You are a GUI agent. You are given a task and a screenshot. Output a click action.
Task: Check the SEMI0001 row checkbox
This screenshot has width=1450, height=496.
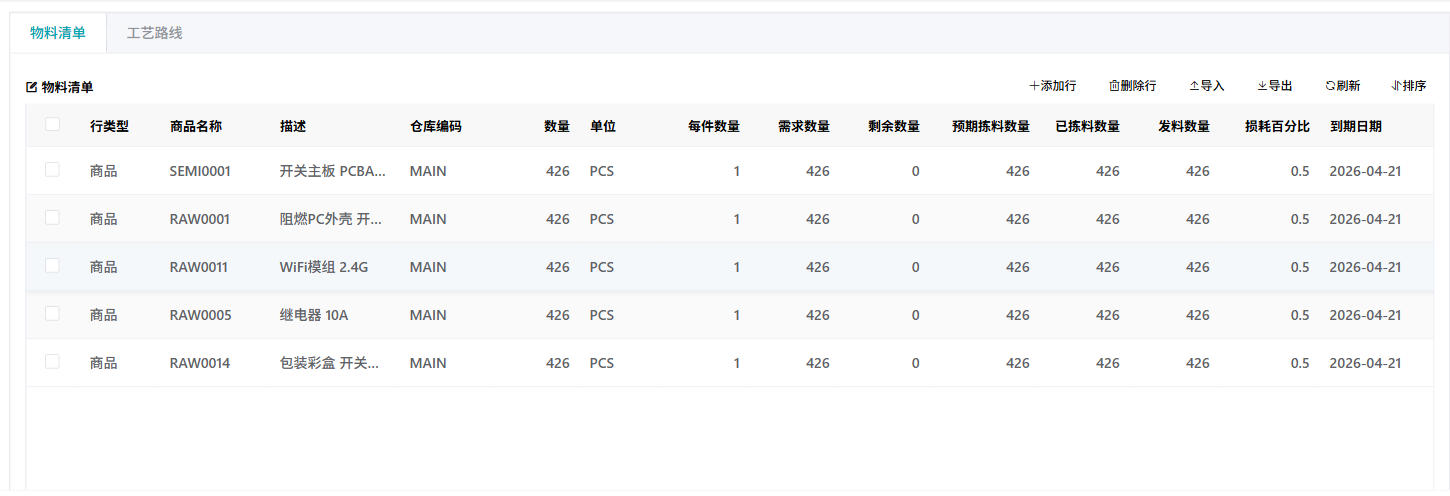(x=52, y=170)
